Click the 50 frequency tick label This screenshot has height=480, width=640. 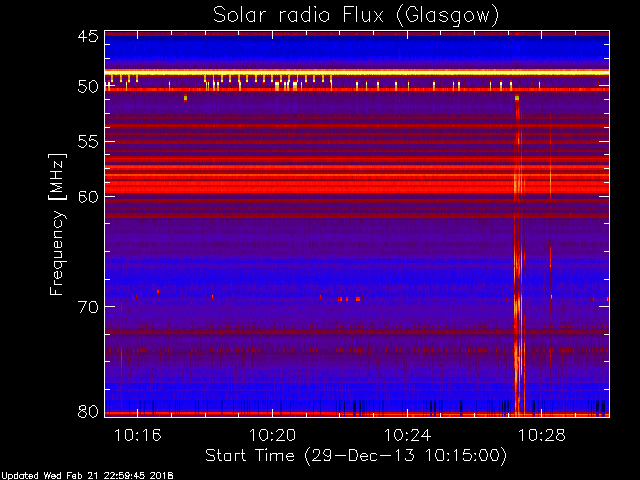[88, 87]
